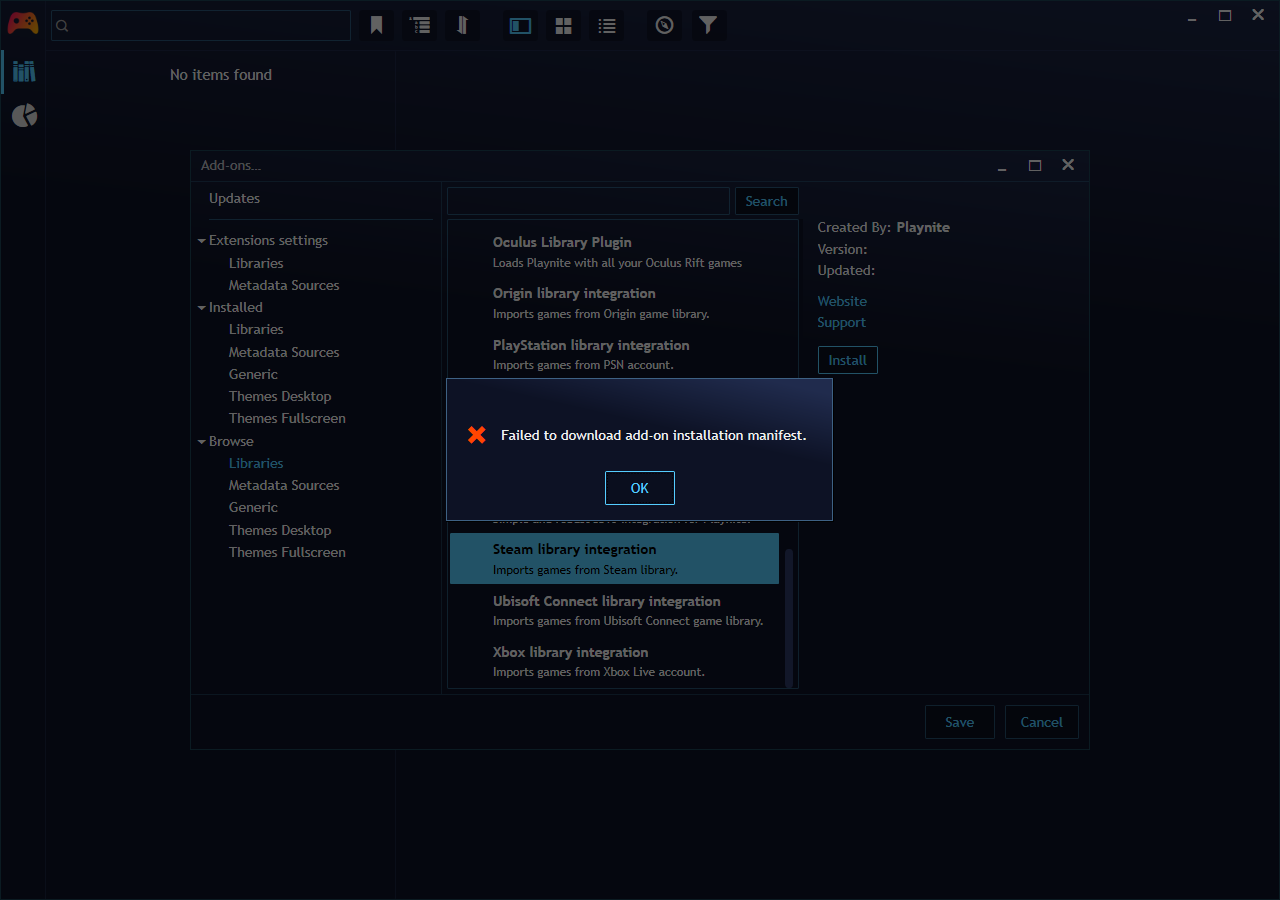Viewport: 1280px width, 900px height.
Task: Switch to Details view mode
Action: tap(520, 25)
